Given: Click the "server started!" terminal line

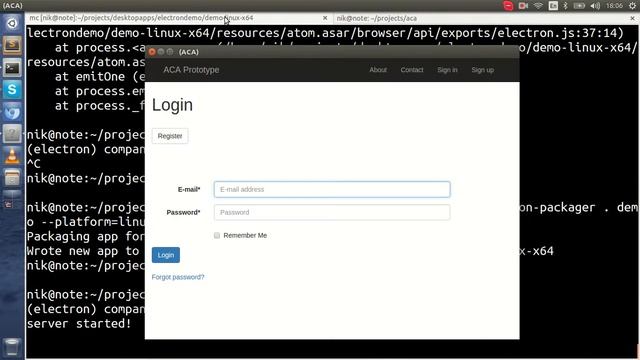Looking at the screenshot, I should click(x=79, y=324).
